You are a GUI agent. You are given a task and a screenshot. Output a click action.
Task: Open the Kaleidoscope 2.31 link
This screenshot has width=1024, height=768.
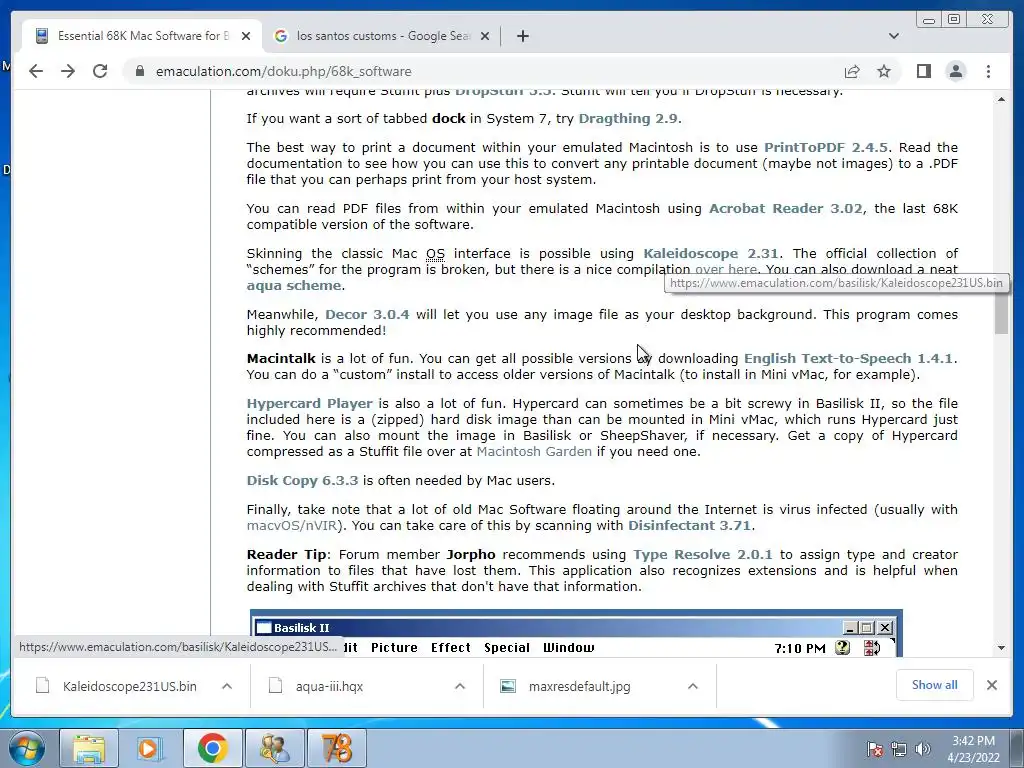tap(711, 253)
